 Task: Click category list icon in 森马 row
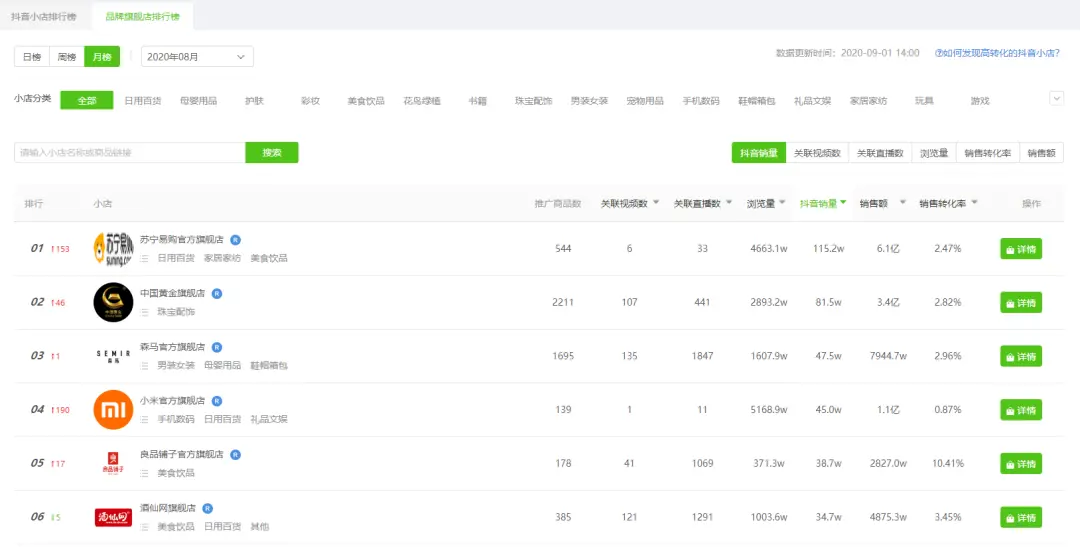(145, 366)
